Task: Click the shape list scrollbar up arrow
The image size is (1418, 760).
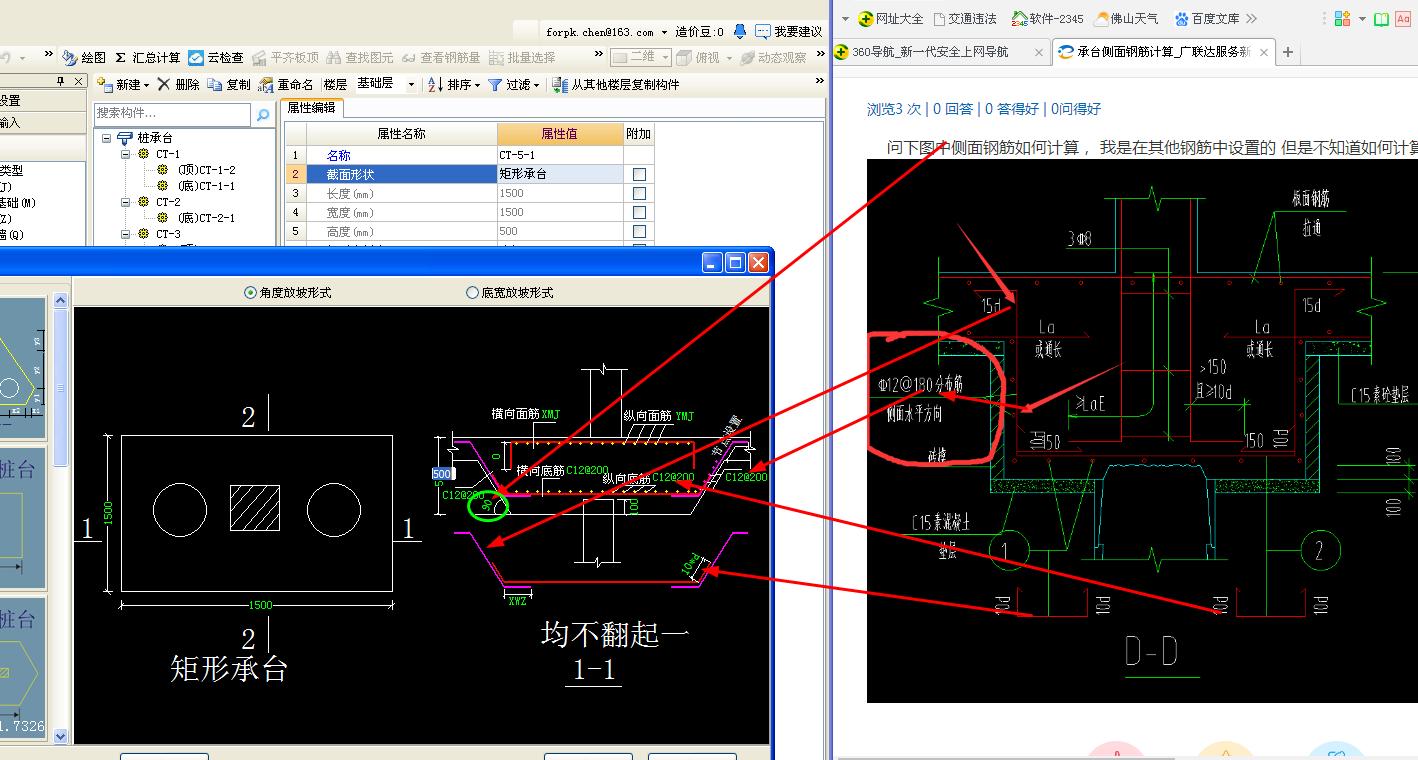Action: pos(60,300)
